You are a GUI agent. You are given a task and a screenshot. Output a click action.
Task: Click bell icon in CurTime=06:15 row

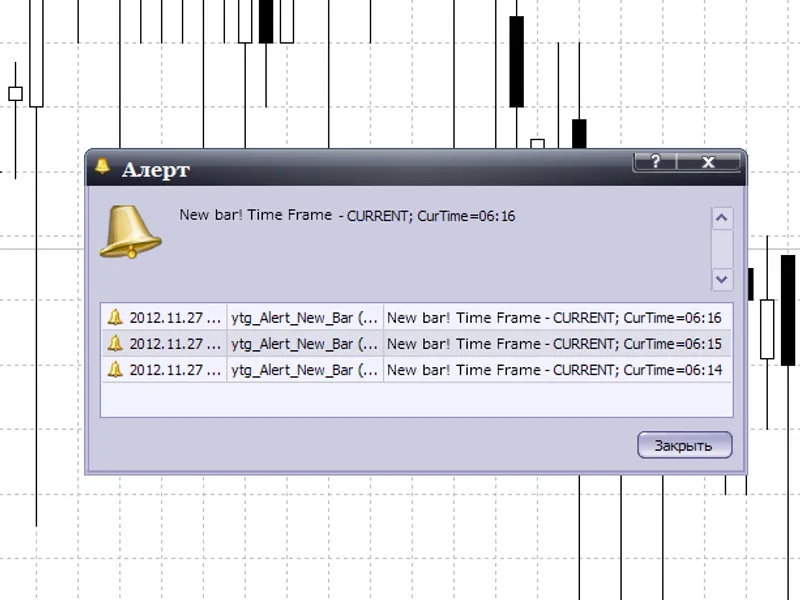[x=115, y=343]
